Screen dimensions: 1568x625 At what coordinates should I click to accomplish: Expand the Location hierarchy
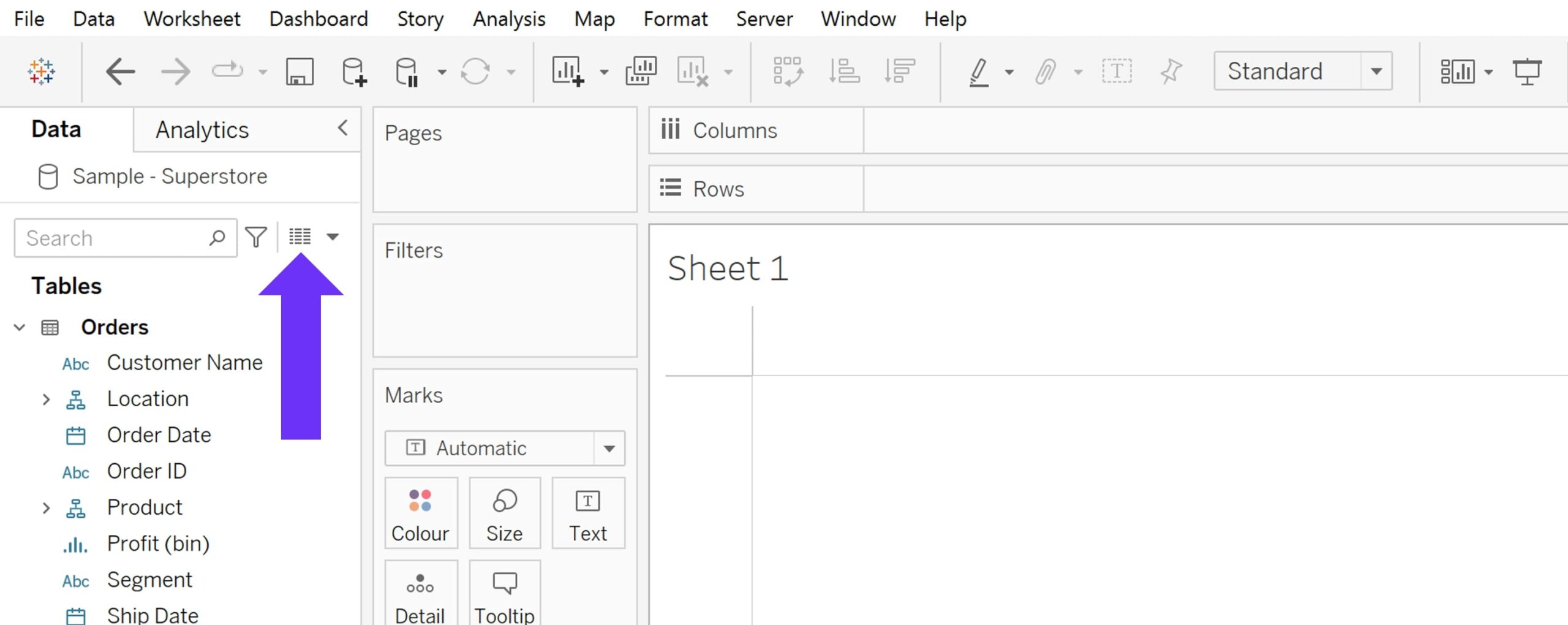(x=46, y=400)
